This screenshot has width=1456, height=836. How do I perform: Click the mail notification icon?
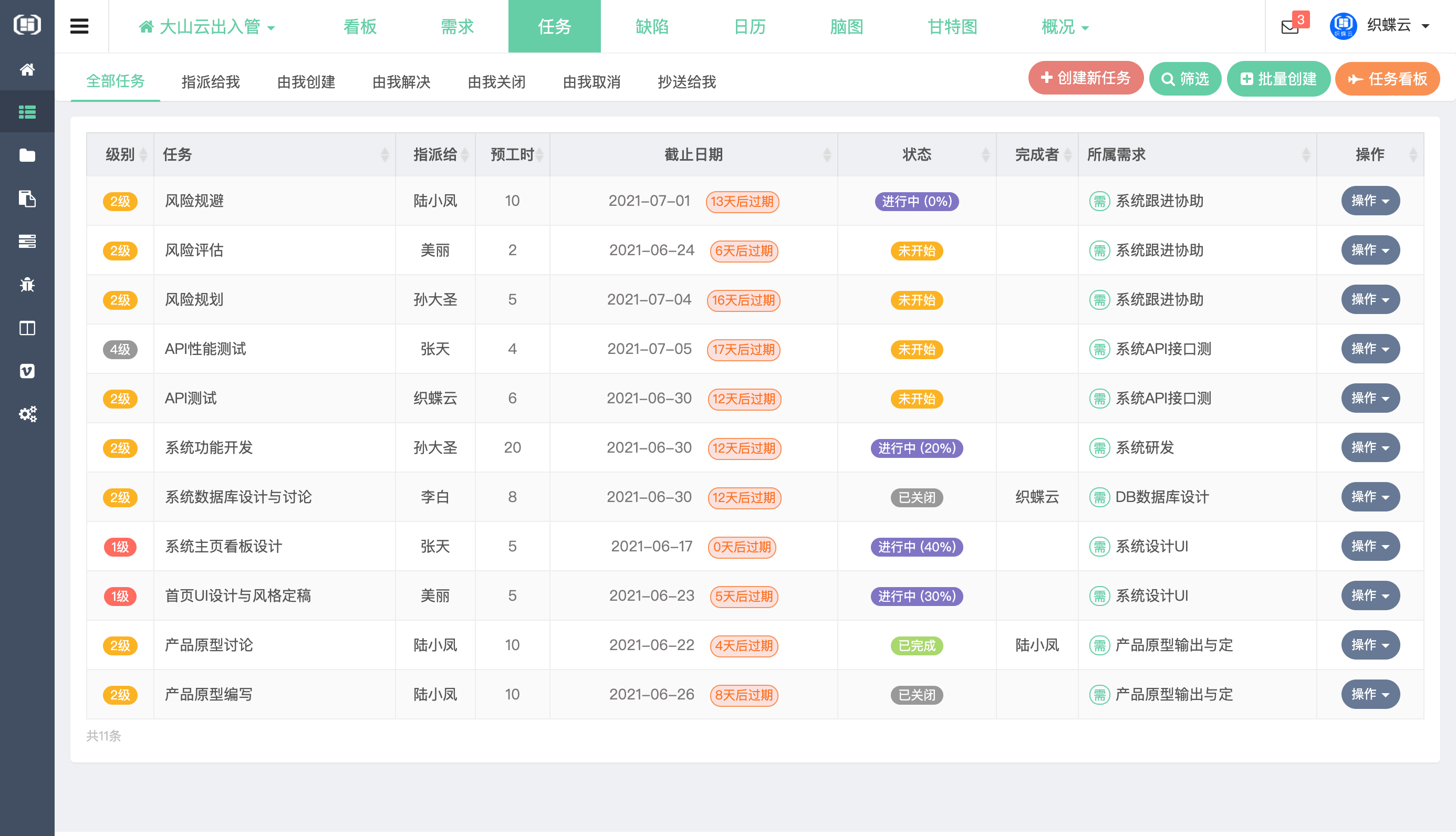coord(1290,26)
